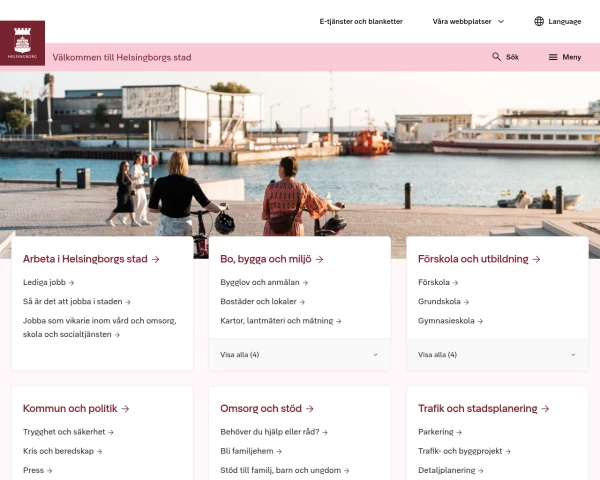This screenshot has width=600, height=480.
Task: Click arrow icon beside Omsorg och stöd
Action: (x=310, y=409)
